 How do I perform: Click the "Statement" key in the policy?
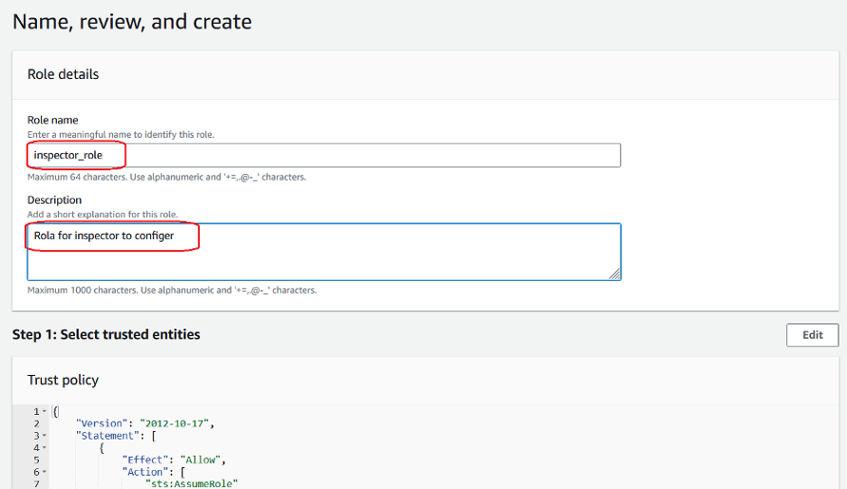tap(106, 435)
